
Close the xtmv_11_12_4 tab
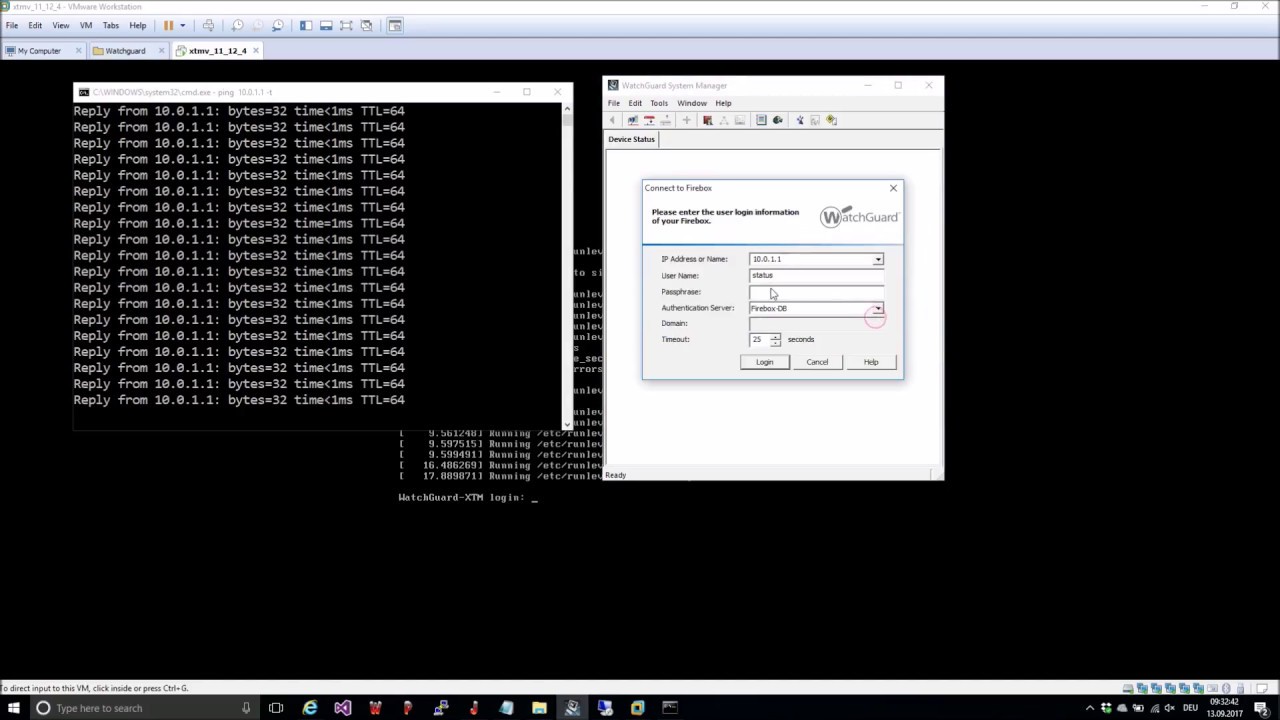(256, 50)
